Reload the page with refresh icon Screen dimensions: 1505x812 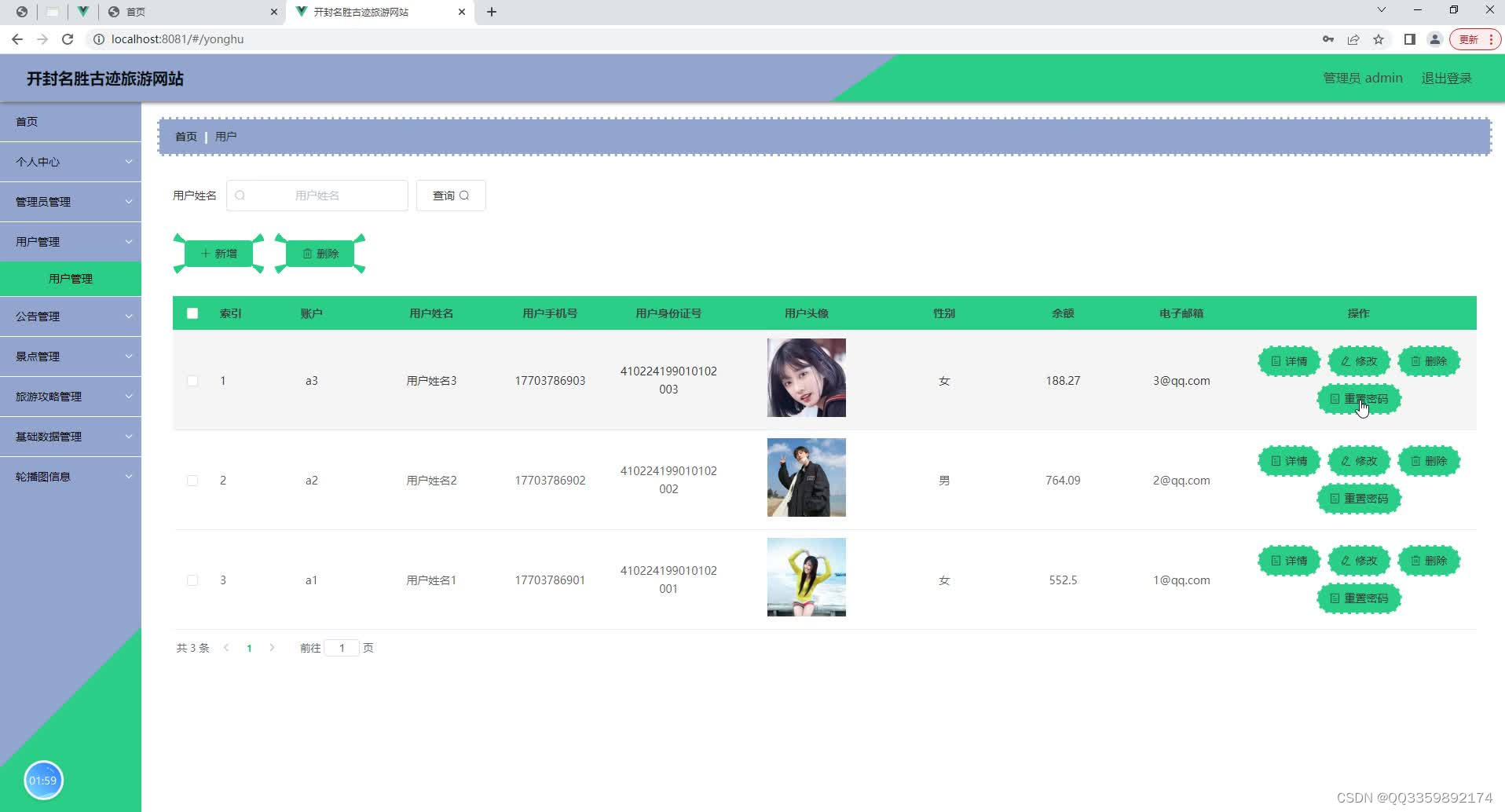(68, 39)
